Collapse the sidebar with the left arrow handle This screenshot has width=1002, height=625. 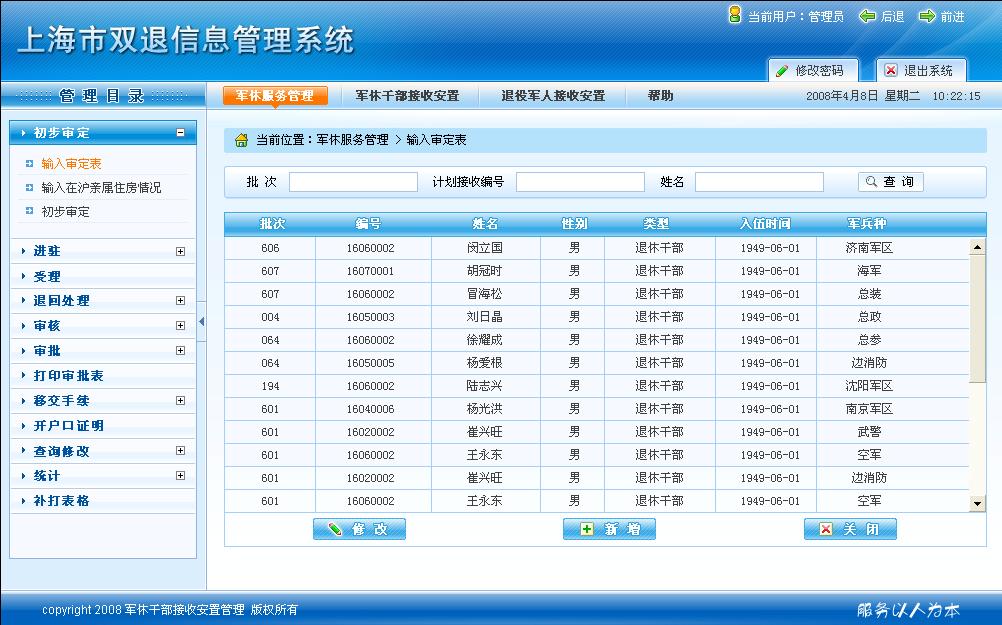point(201,321)
